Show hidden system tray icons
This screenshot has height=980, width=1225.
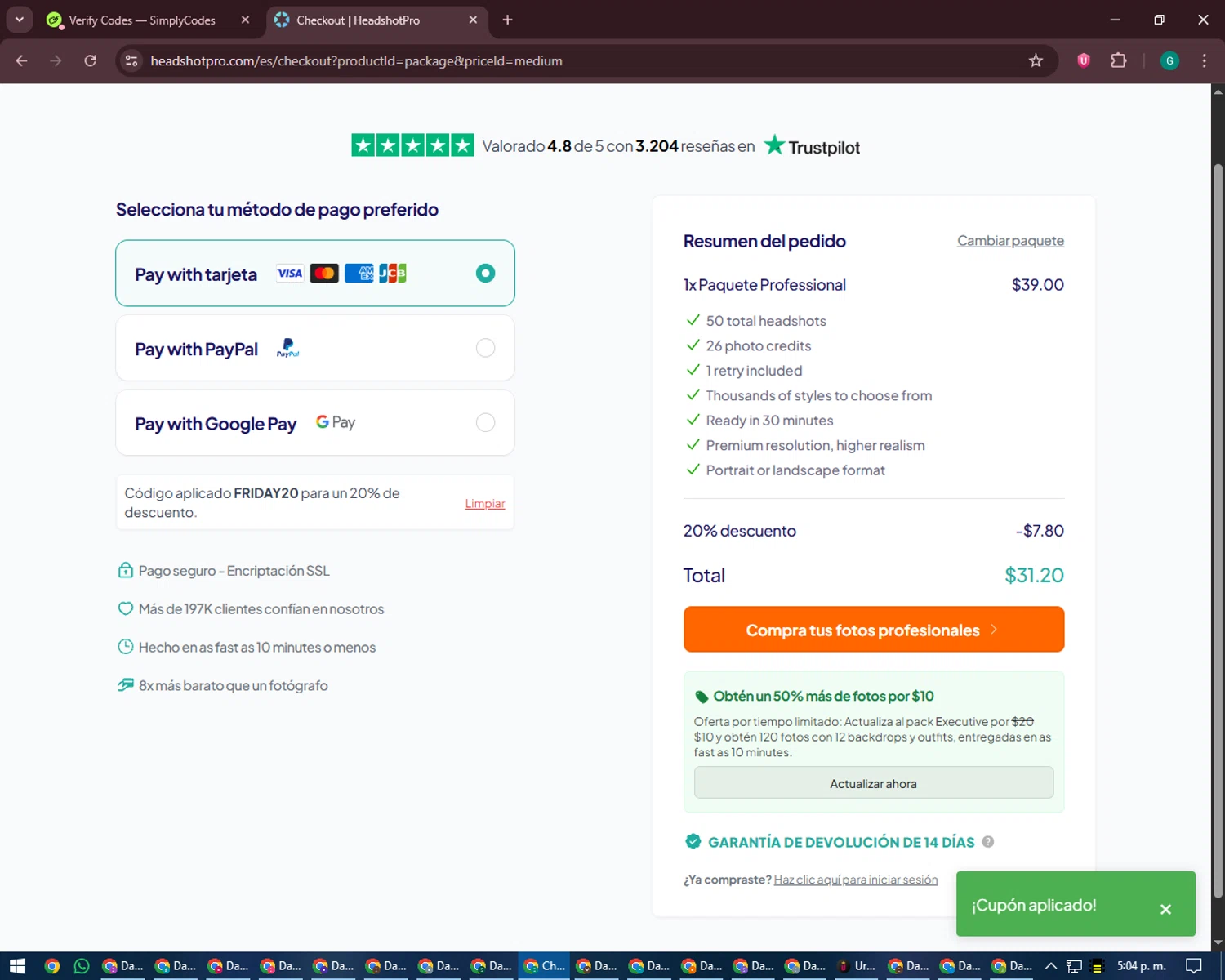point(1051,966)
